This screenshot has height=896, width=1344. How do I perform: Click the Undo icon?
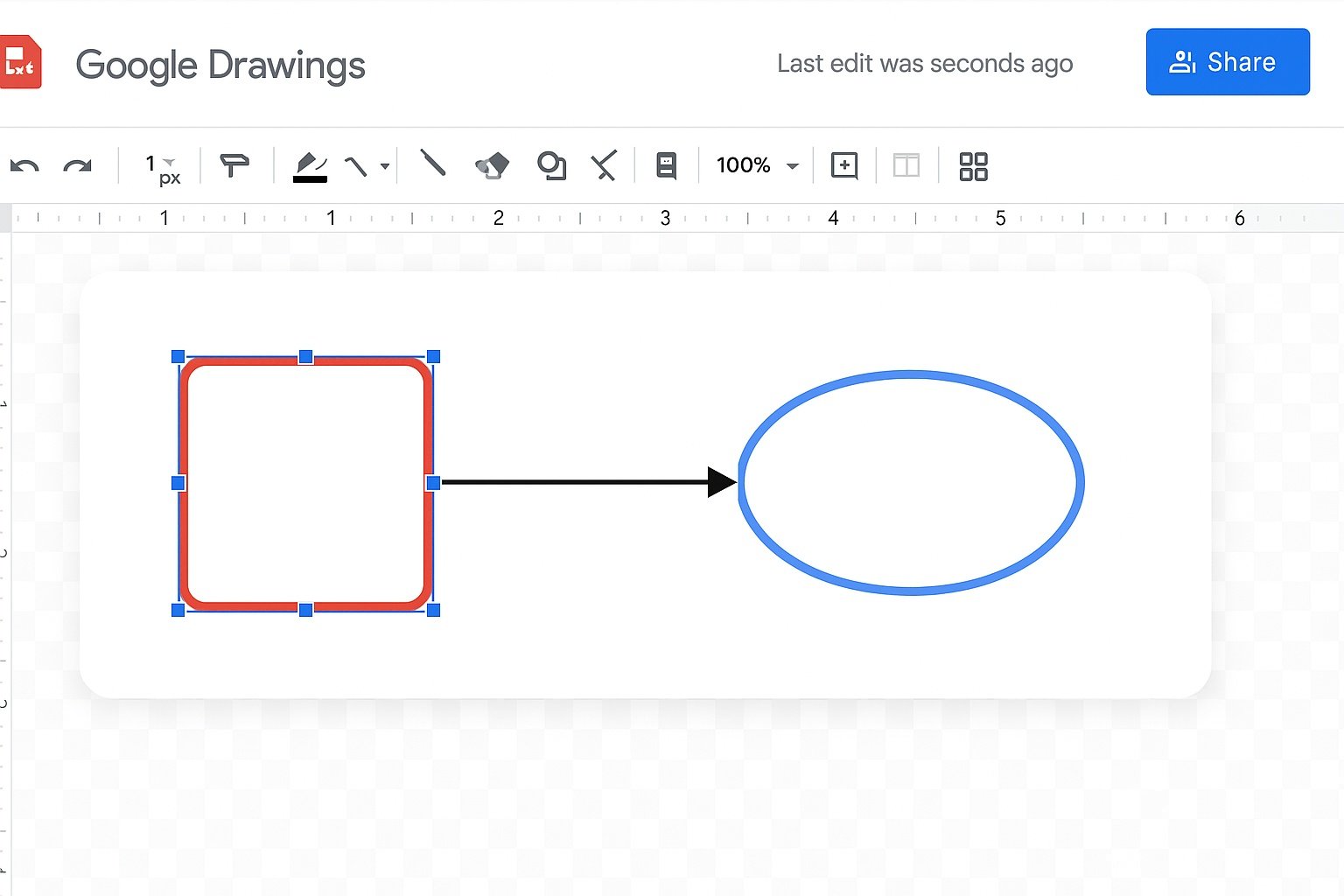coord(24,165)
